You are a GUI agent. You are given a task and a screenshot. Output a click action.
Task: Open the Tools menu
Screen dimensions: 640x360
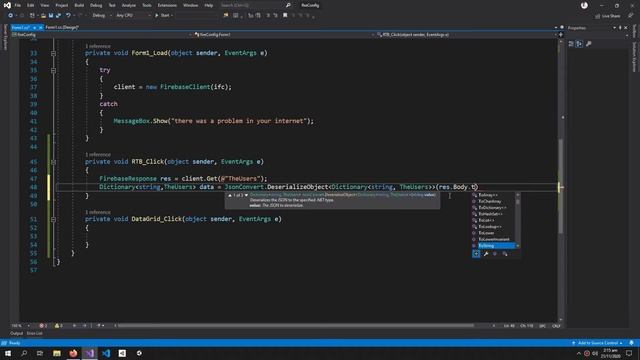point(147,5)
